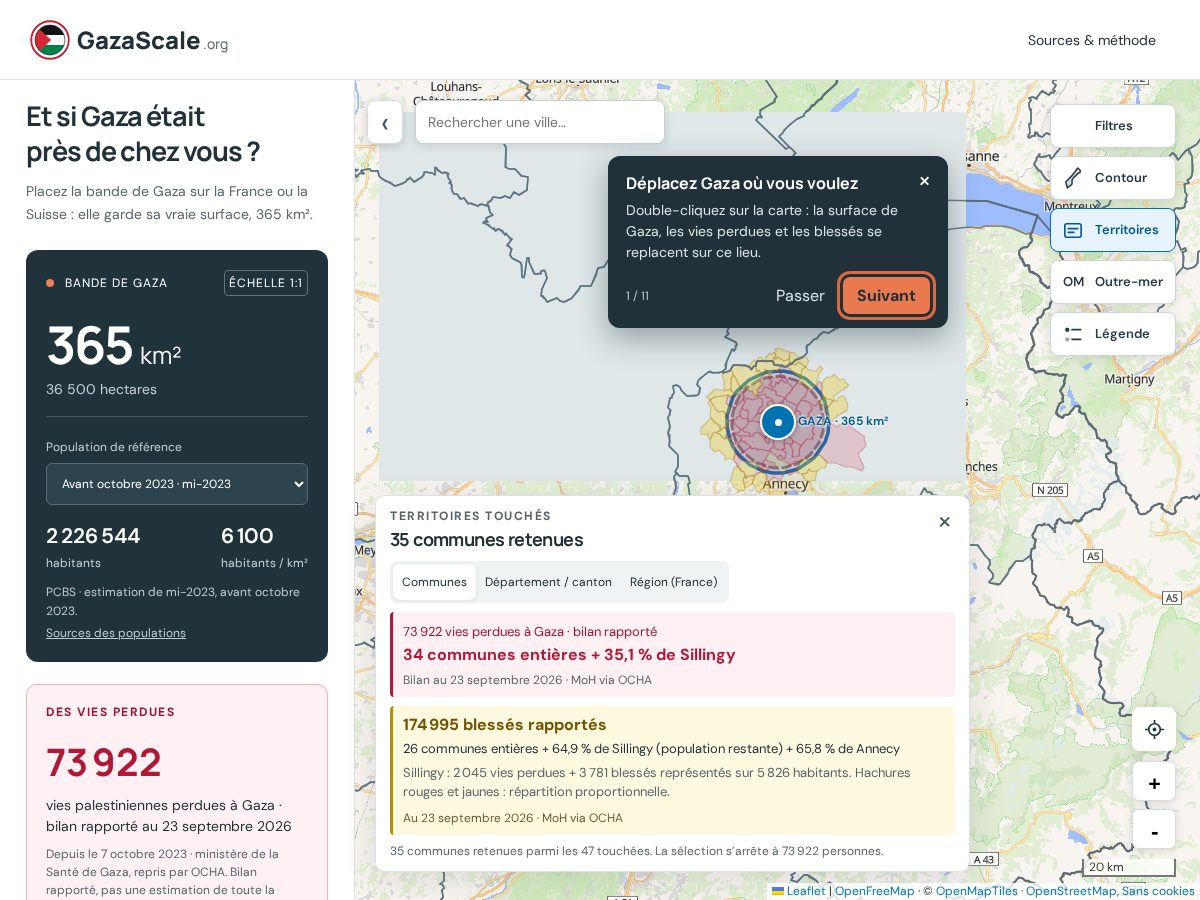This screenshot has width=1200, height=900.
Task: Toggle the Territoires option
Action: [1113, 230]
